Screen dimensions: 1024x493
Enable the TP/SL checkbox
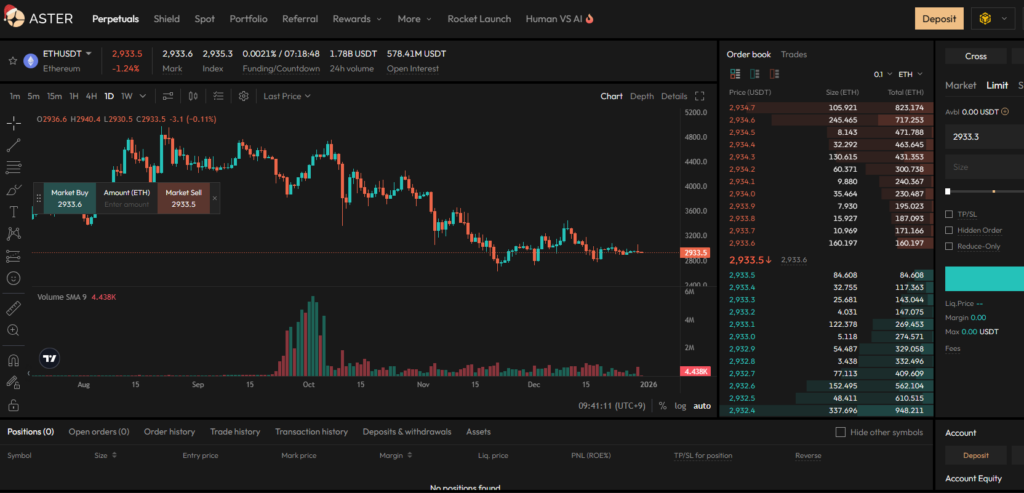pos(949,214)
